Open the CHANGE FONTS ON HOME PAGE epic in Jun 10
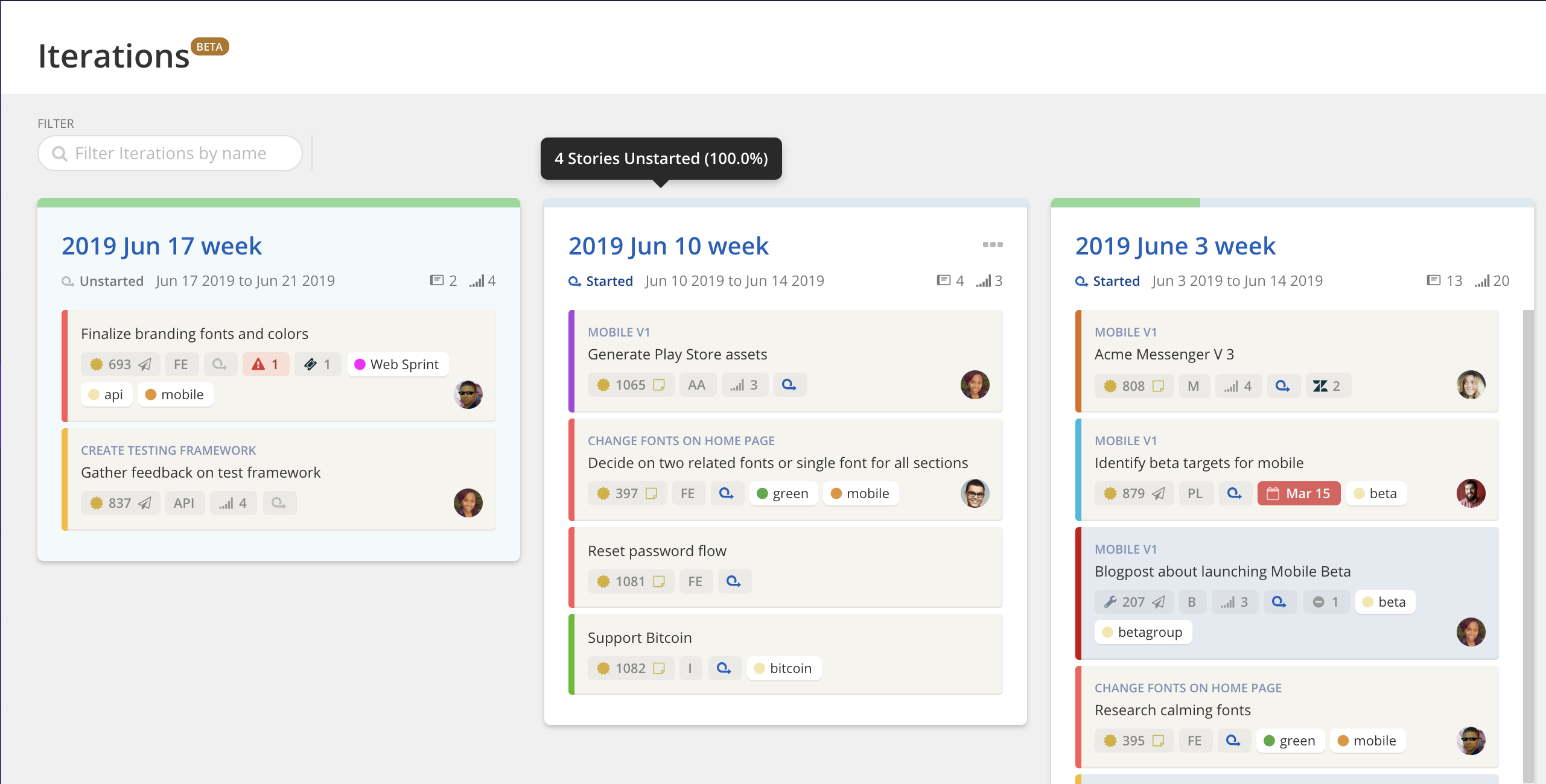Image resolution: width=1546 pixels, height=784 pixels. pos(681,441)
